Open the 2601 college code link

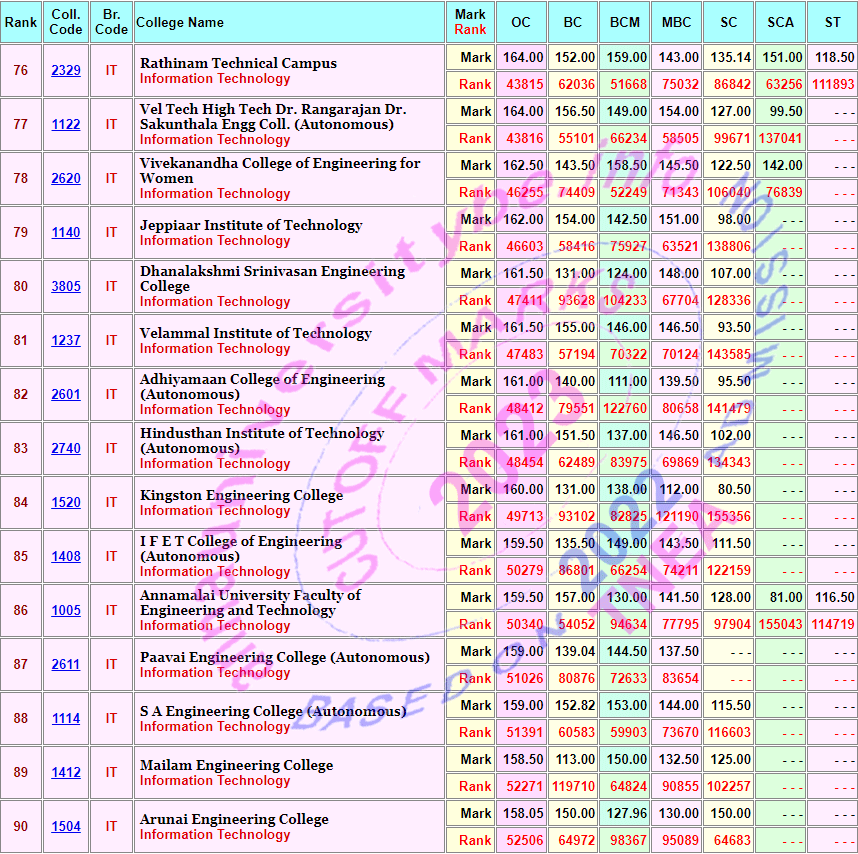click(66, 394)
